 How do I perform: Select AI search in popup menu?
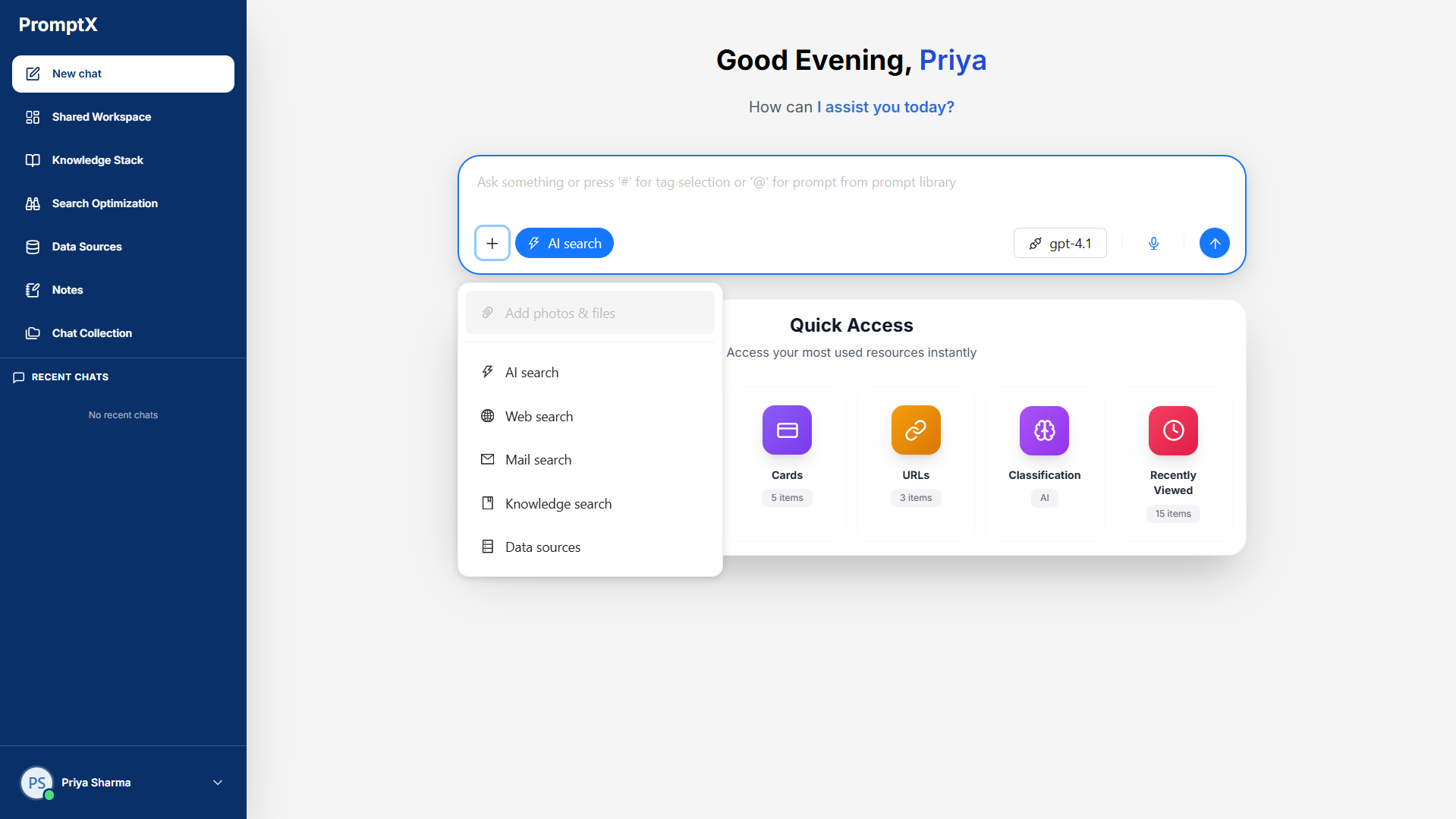pyautogui.click(x=531, y=373)
